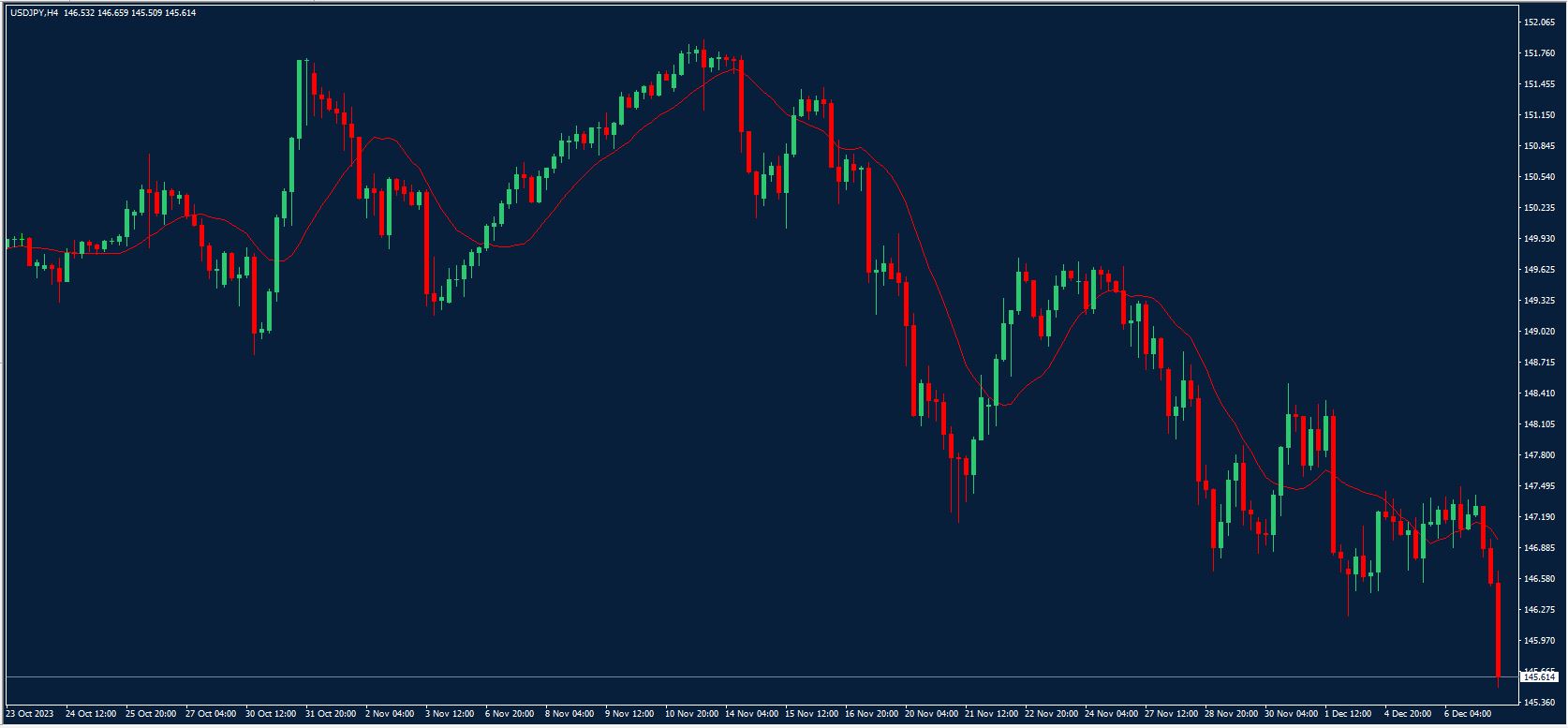Click the 20 Nov 04:00 time label
1568x728 pixels.
pos(931,714)
